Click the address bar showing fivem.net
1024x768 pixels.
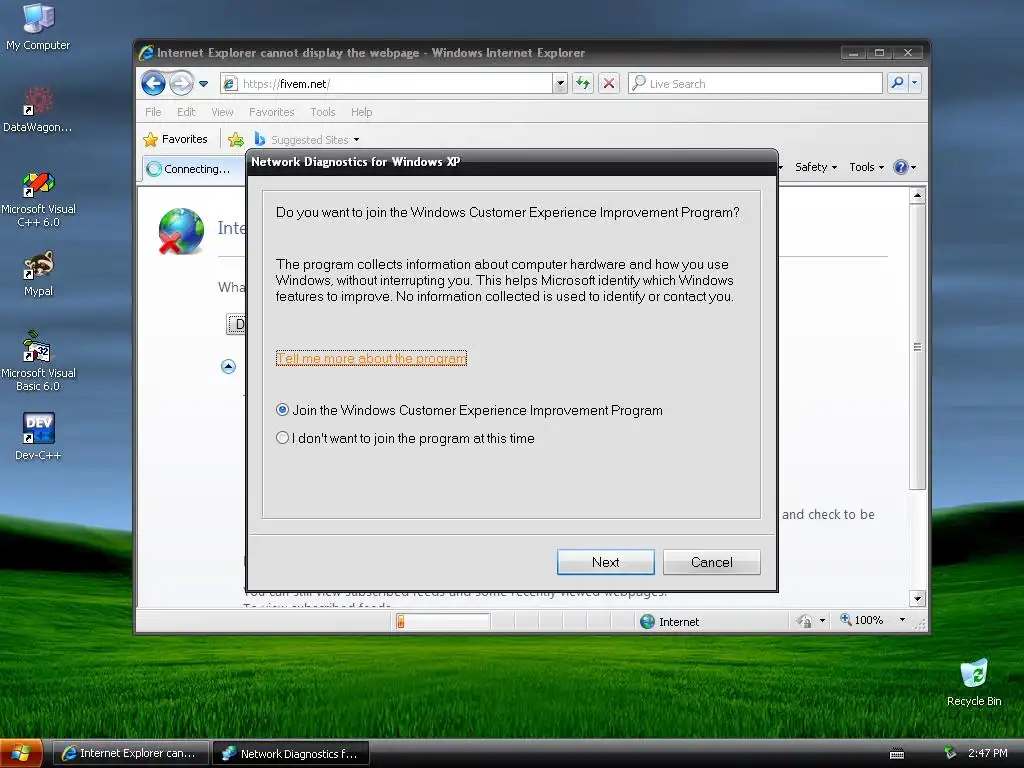[x=386, y=84]
